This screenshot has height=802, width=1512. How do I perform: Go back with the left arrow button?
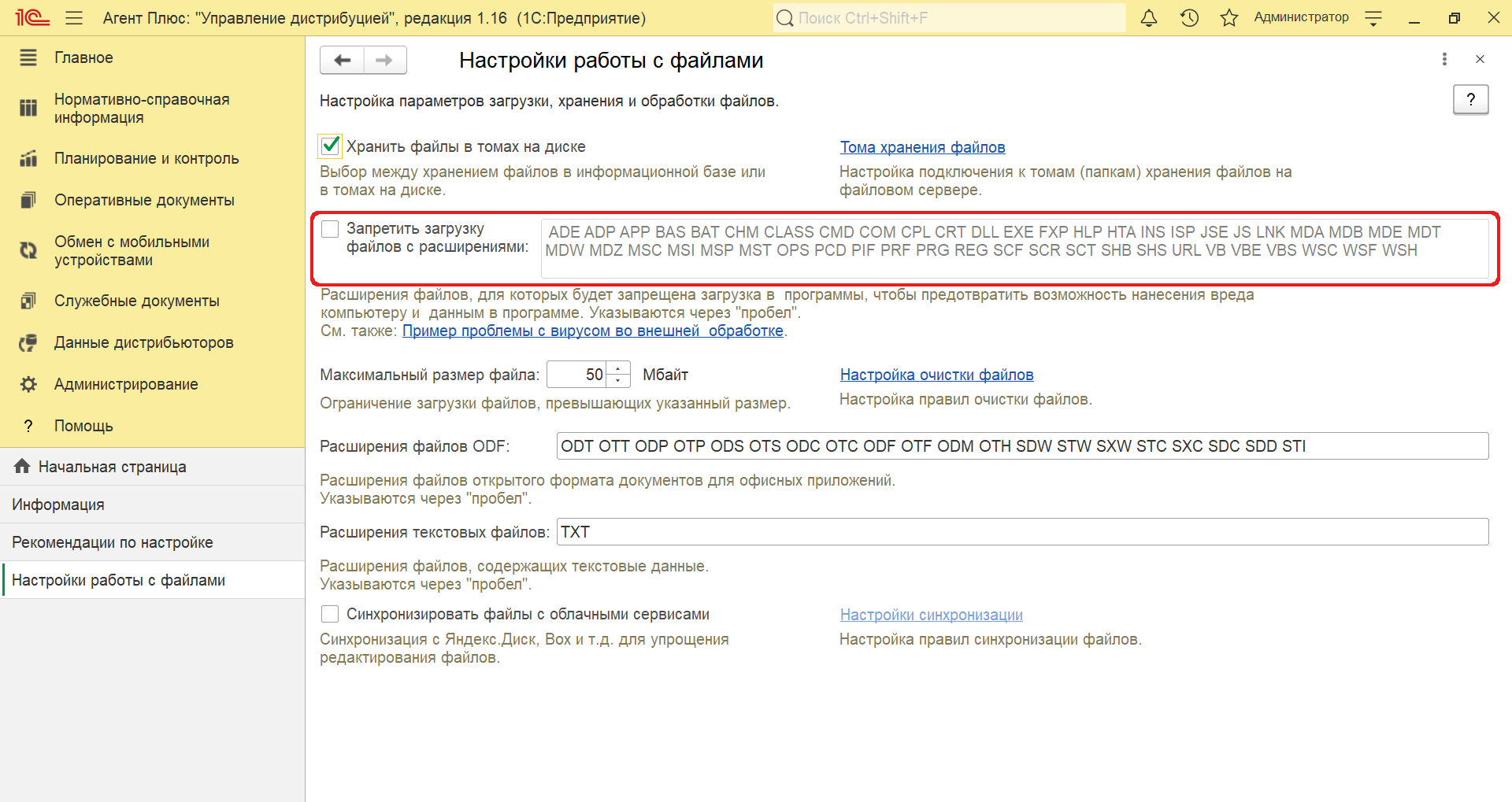343,60
